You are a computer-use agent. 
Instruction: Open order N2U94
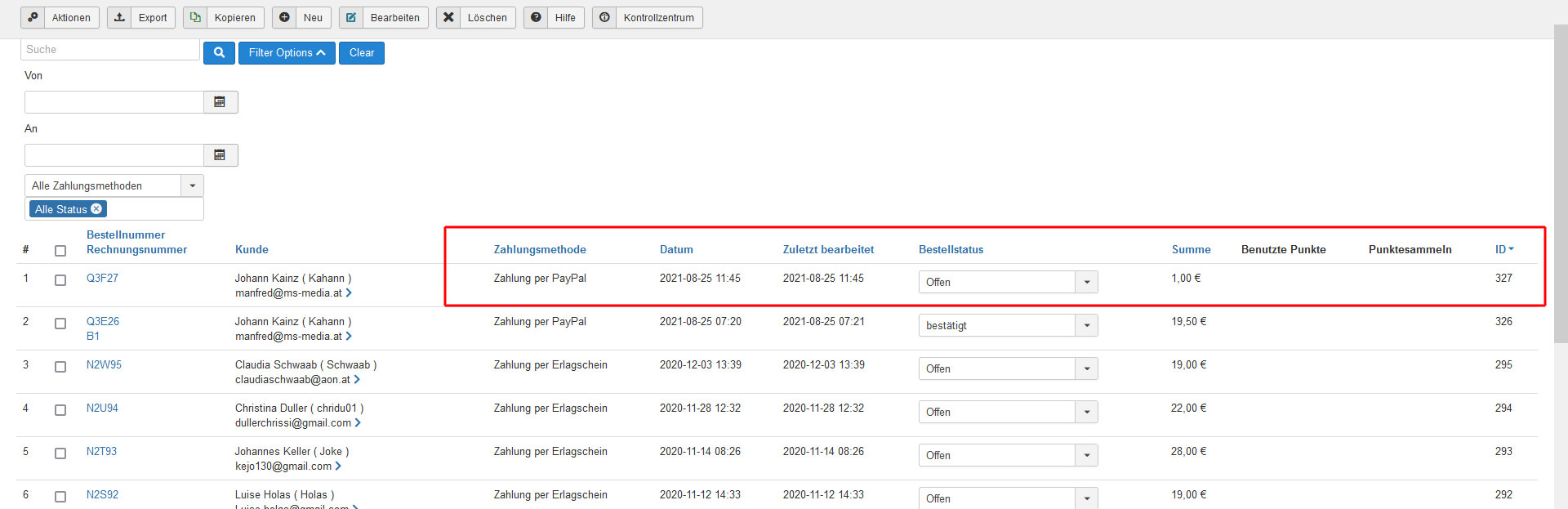(x=102, y=408)
